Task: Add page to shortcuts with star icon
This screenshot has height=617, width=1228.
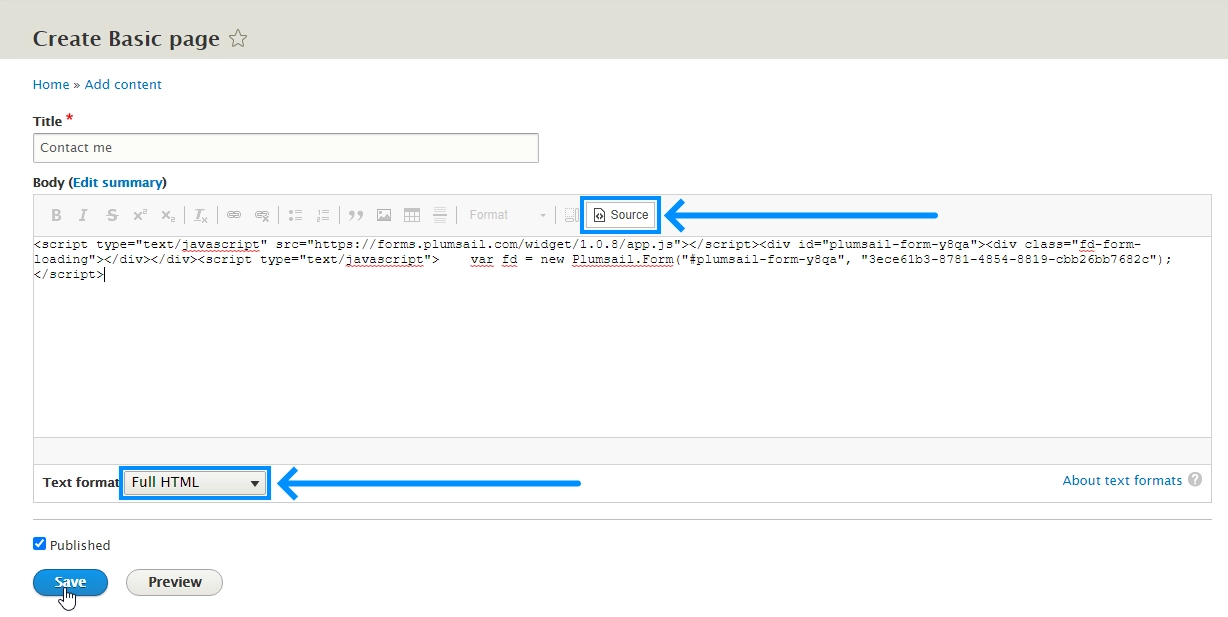Action: pyautogui.click(x=238, y=39)
